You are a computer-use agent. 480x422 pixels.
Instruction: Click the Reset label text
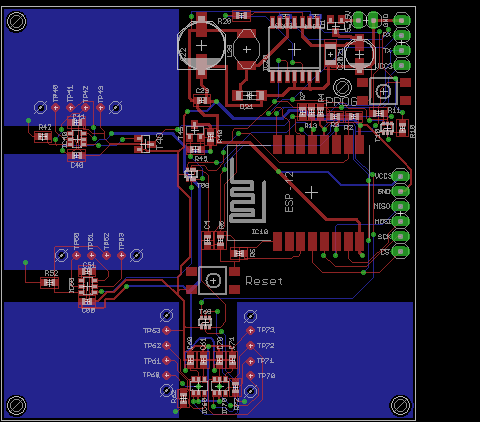pyautogui.click(x=264, y=281)
